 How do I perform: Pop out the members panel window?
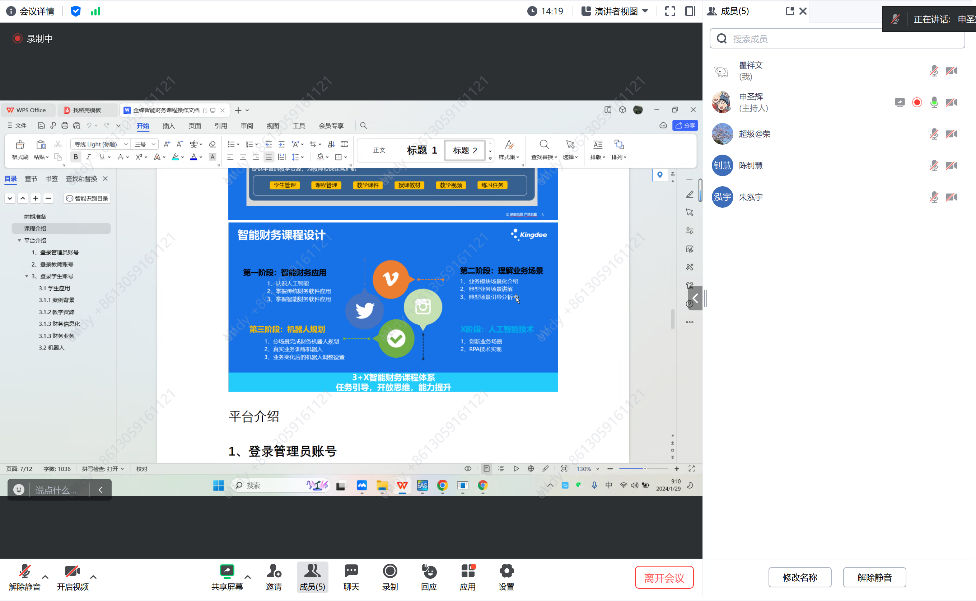790,11
